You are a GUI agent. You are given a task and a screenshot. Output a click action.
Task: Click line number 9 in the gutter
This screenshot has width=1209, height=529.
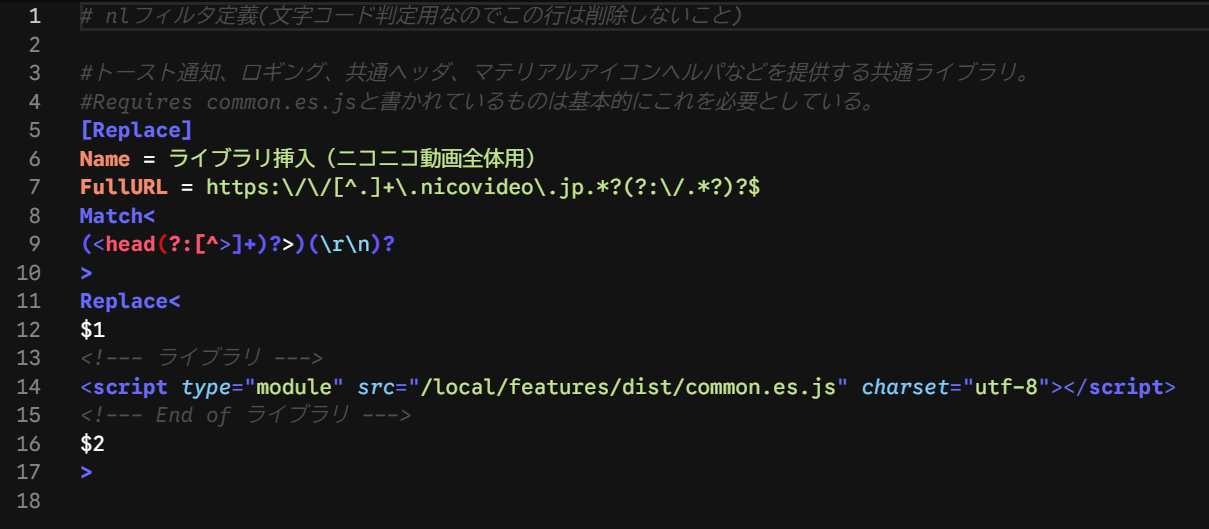pyautogui.click(x=35, y=244)
